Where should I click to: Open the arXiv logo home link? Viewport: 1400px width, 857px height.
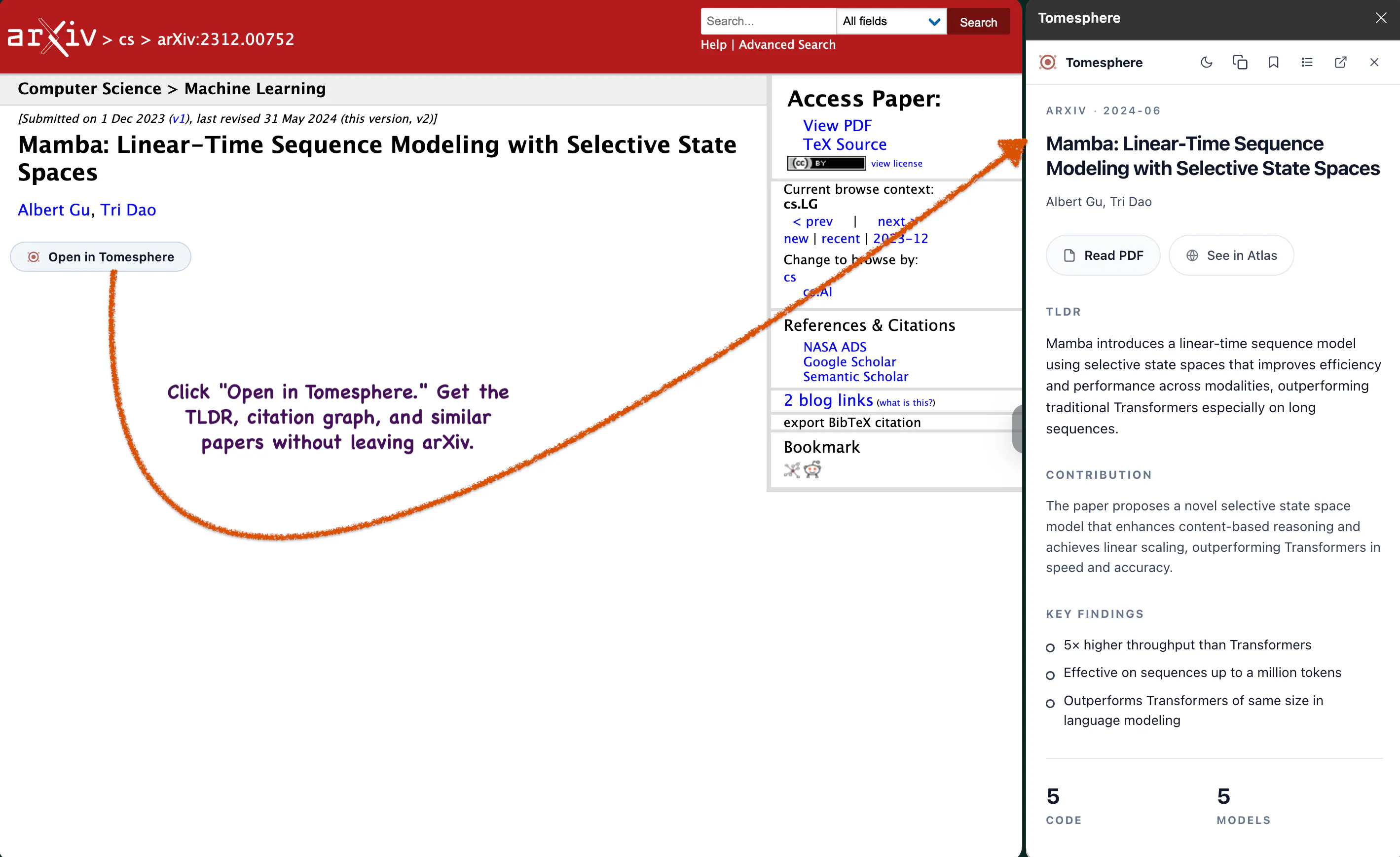(51, 37)
